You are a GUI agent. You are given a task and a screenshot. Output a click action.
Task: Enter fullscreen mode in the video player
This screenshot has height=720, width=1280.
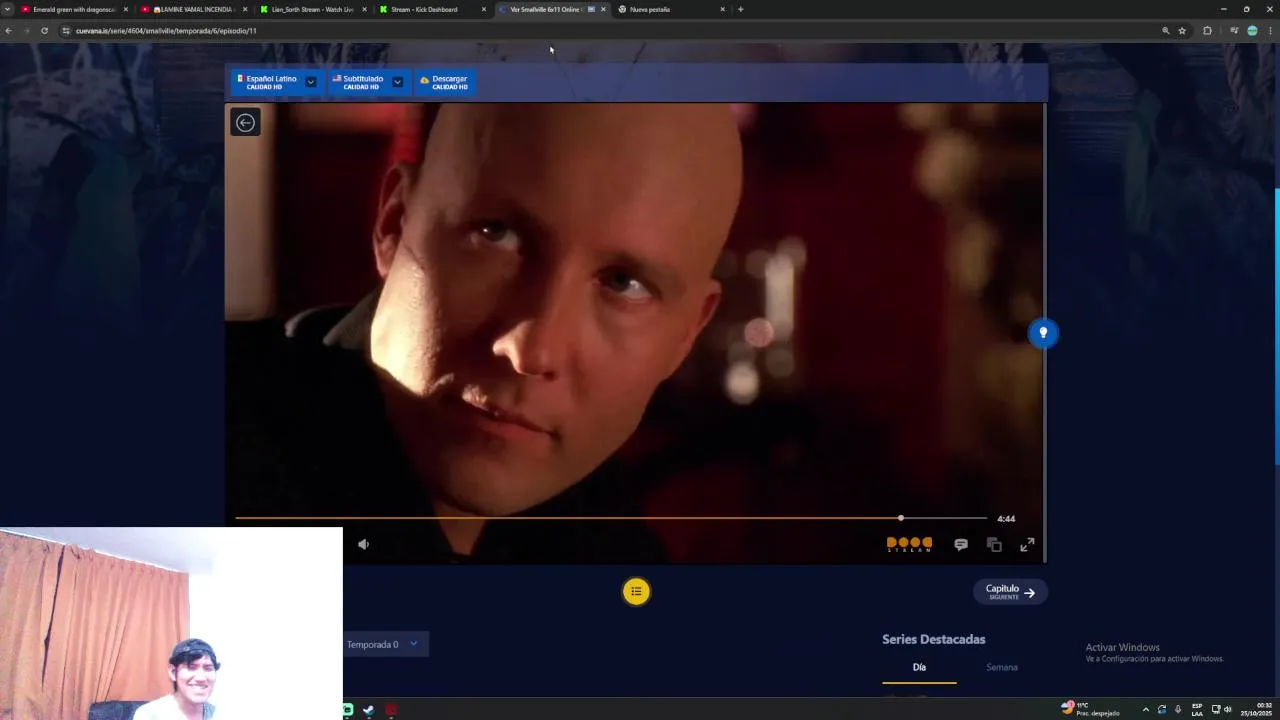click(1027, 545)
